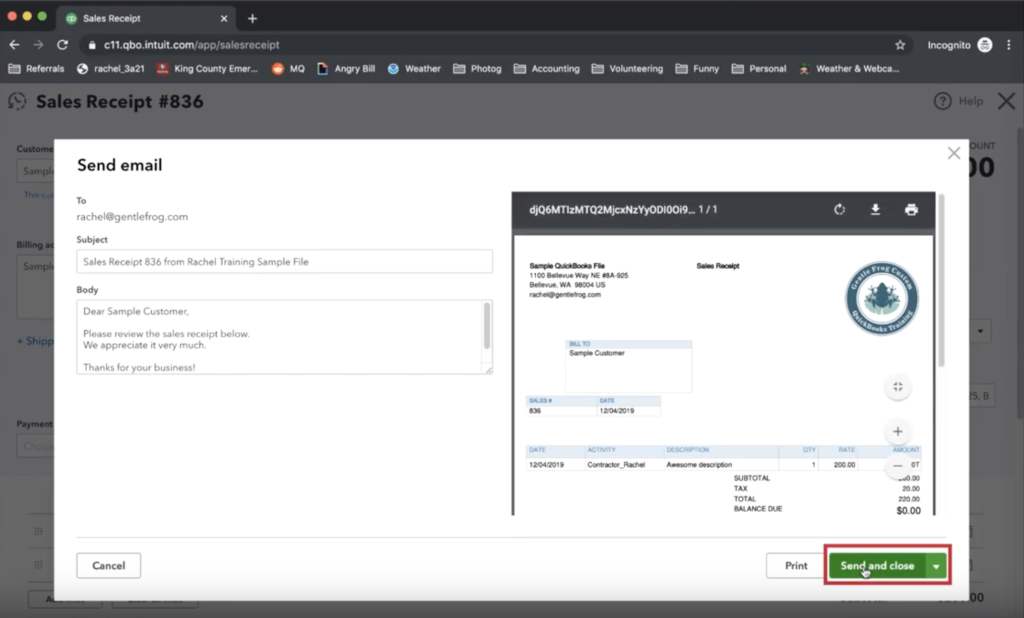Reload the browser page
Viewport: 1024px width, 618px height.
62,45
